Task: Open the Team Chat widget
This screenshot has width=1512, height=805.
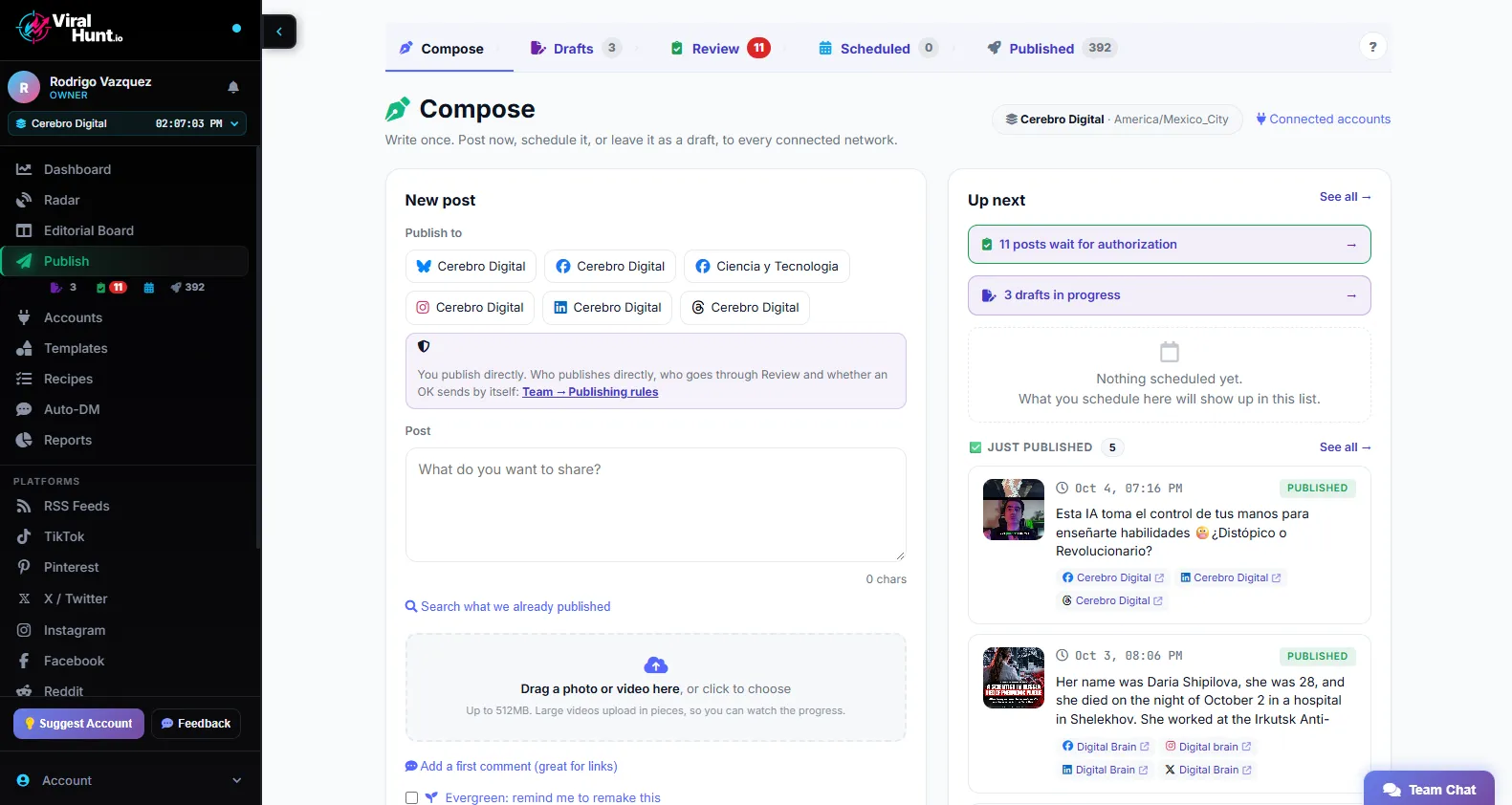Action: 1429,789
